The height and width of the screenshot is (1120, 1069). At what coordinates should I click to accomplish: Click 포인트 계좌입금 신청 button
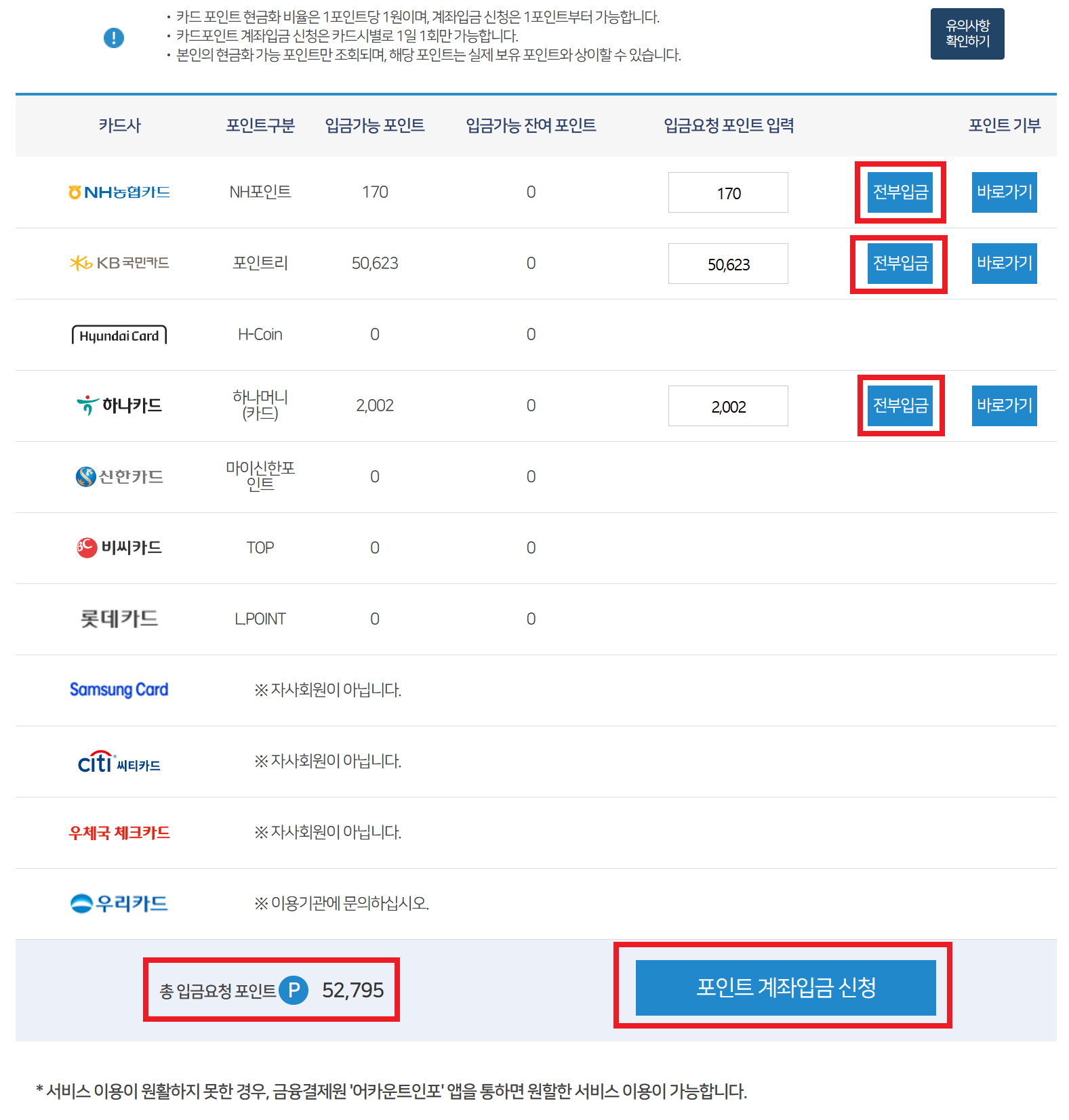point(786,988)
